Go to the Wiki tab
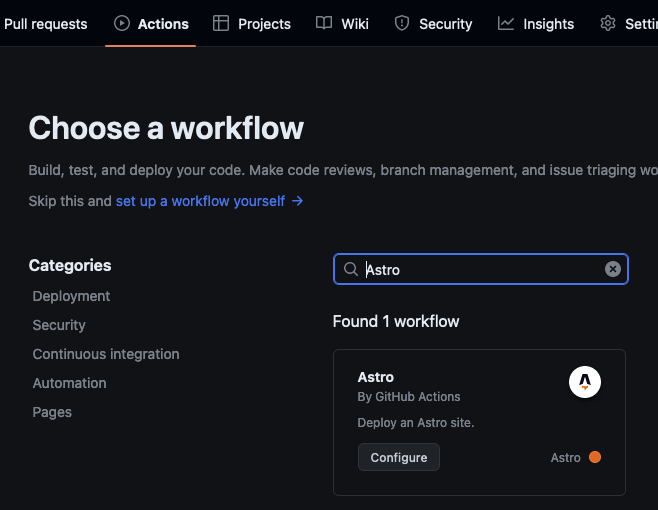Viewport: 658px width, 510px height. tap(342, 24)
